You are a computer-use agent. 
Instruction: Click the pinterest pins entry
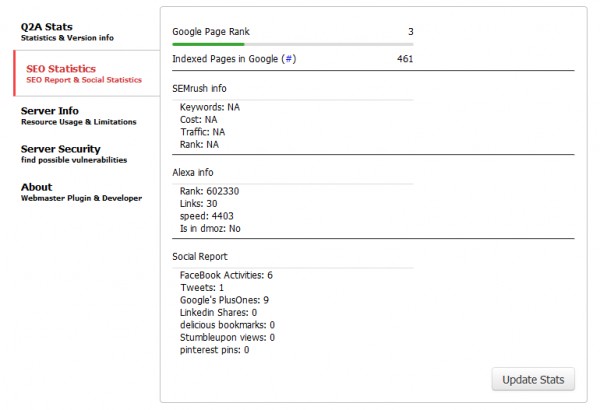[214, 350]
